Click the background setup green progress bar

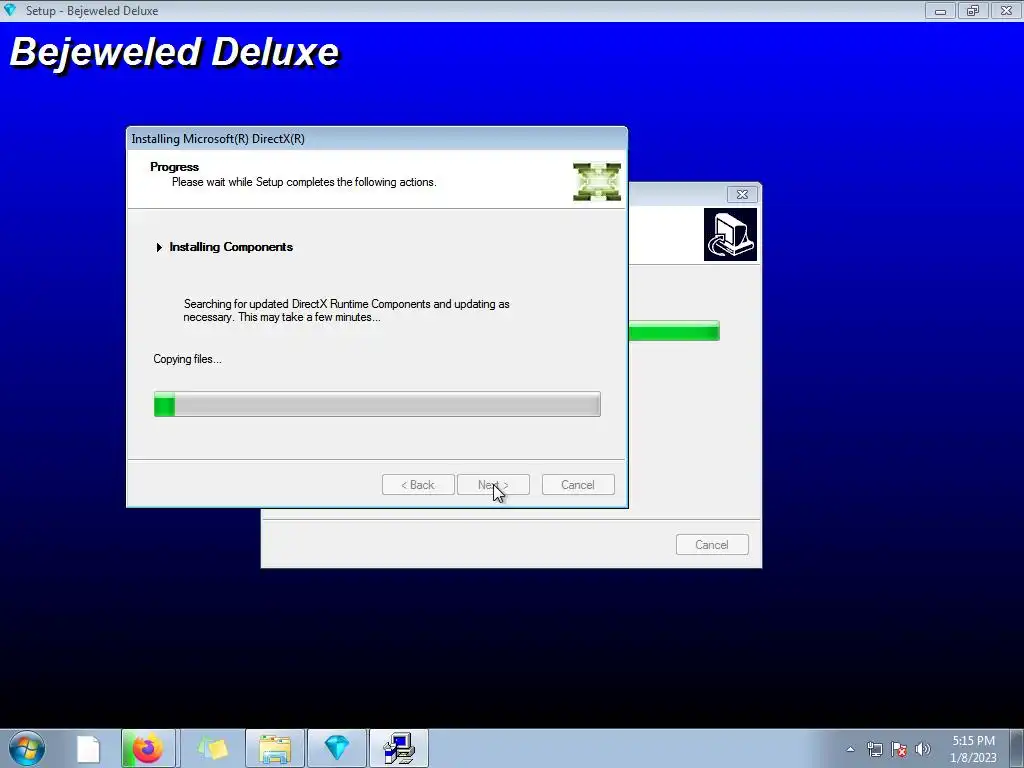[x=674, y=331]
